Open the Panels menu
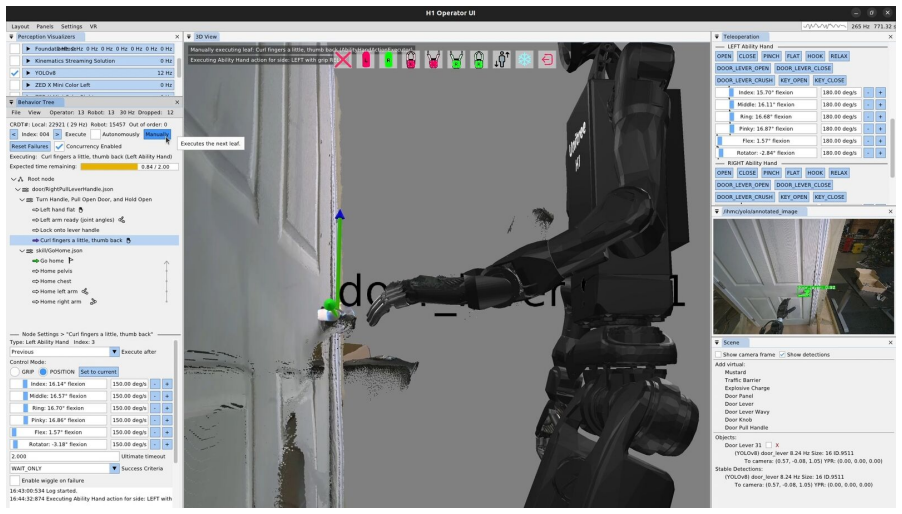902x514 pixels. [x=44, y=26]
